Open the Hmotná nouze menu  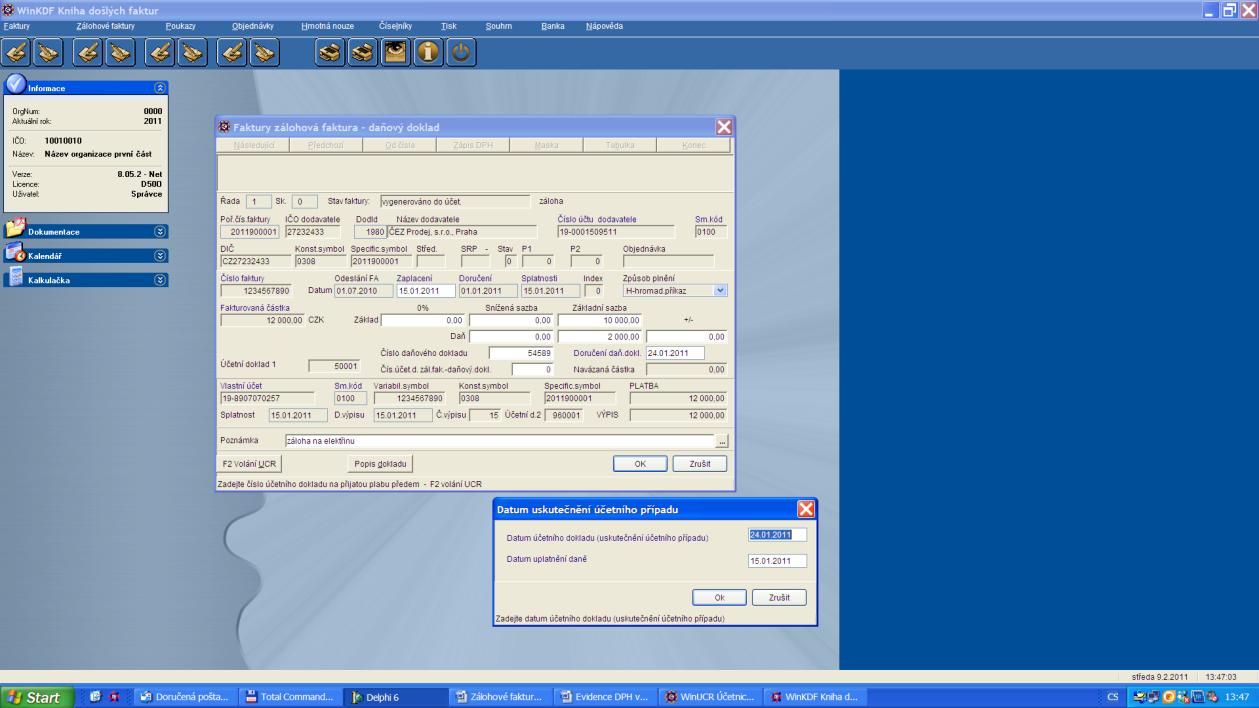[x=327, y=25]
